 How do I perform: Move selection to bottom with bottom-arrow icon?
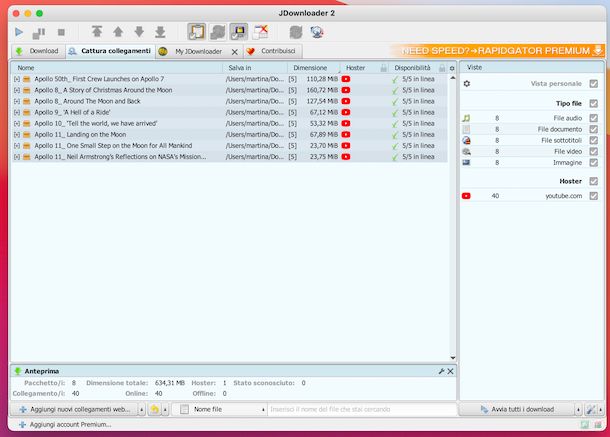[x=160, y=32]
